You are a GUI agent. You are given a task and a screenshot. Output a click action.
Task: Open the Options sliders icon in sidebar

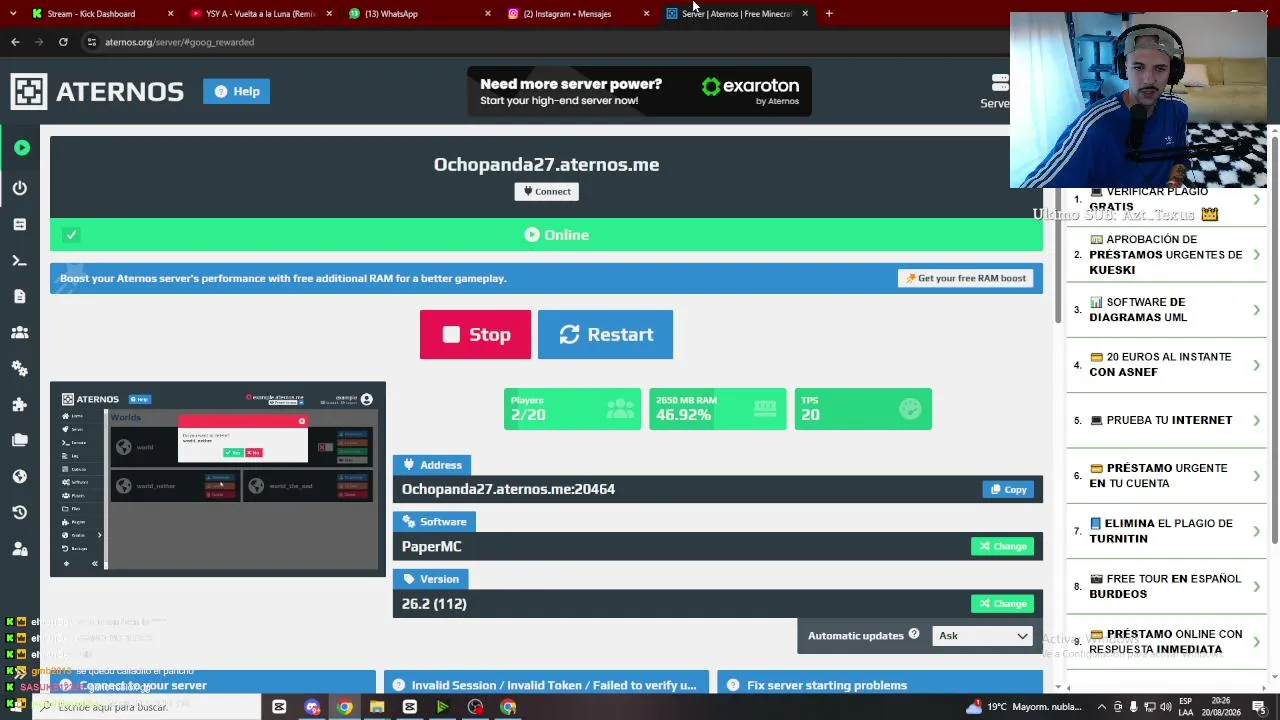pos(20,224)
